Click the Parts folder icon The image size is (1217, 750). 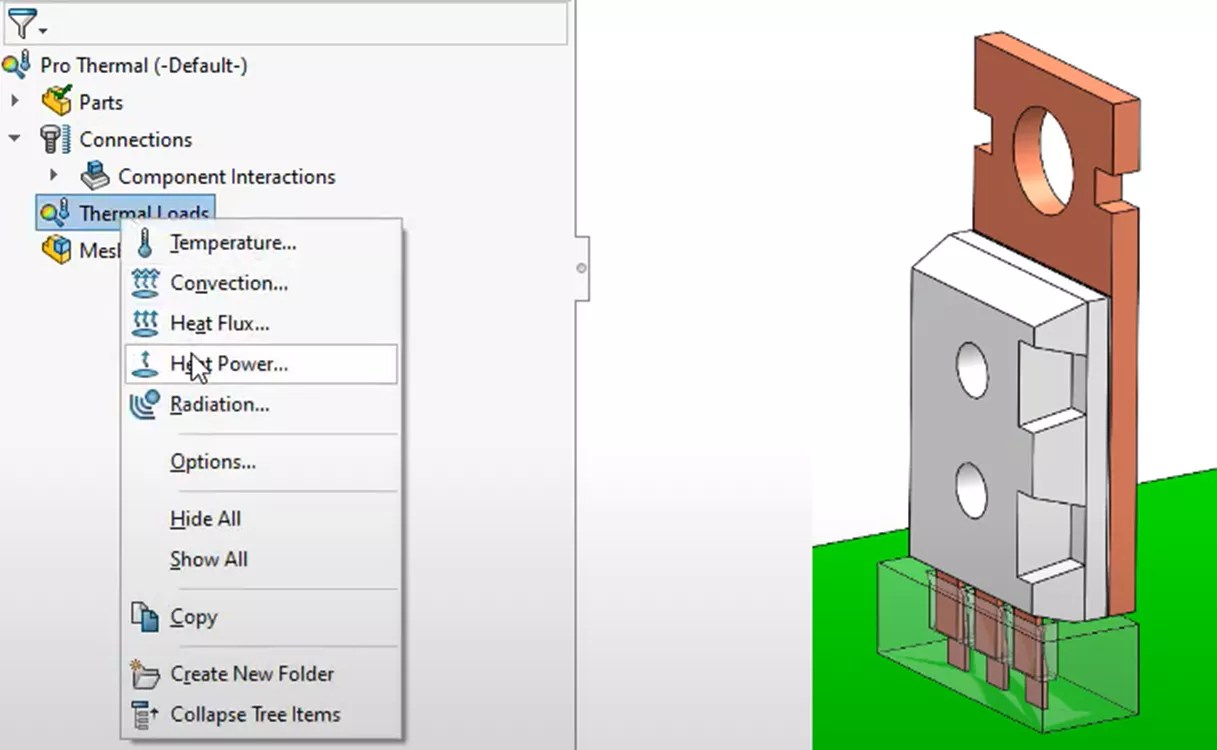58,101
